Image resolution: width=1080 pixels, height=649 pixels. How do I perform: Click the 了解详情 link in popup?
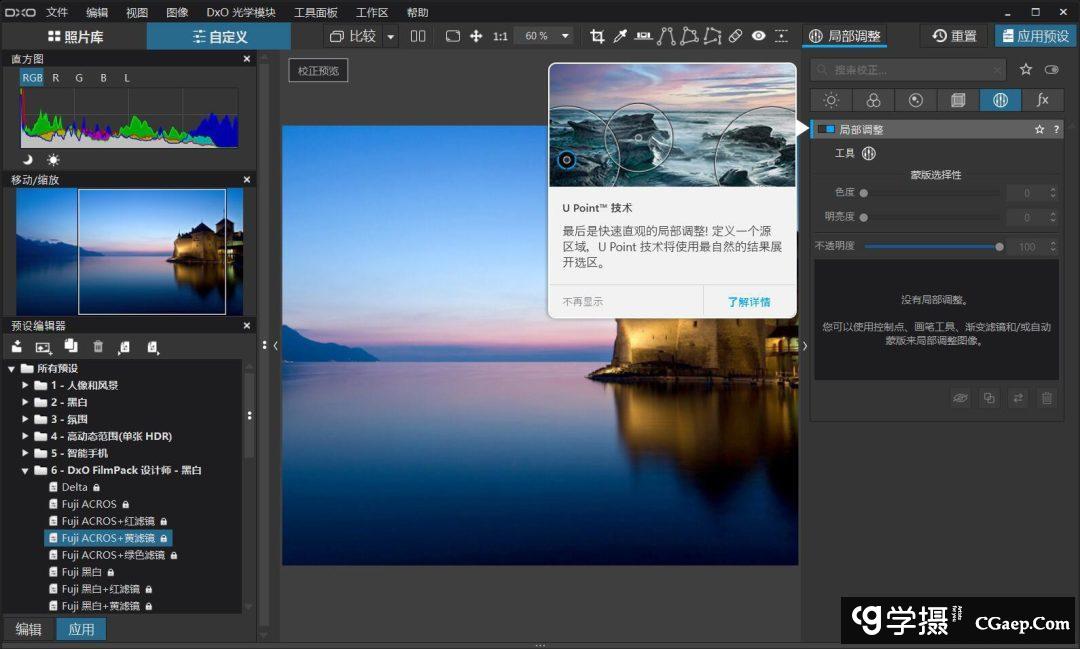tap(749, 302)
